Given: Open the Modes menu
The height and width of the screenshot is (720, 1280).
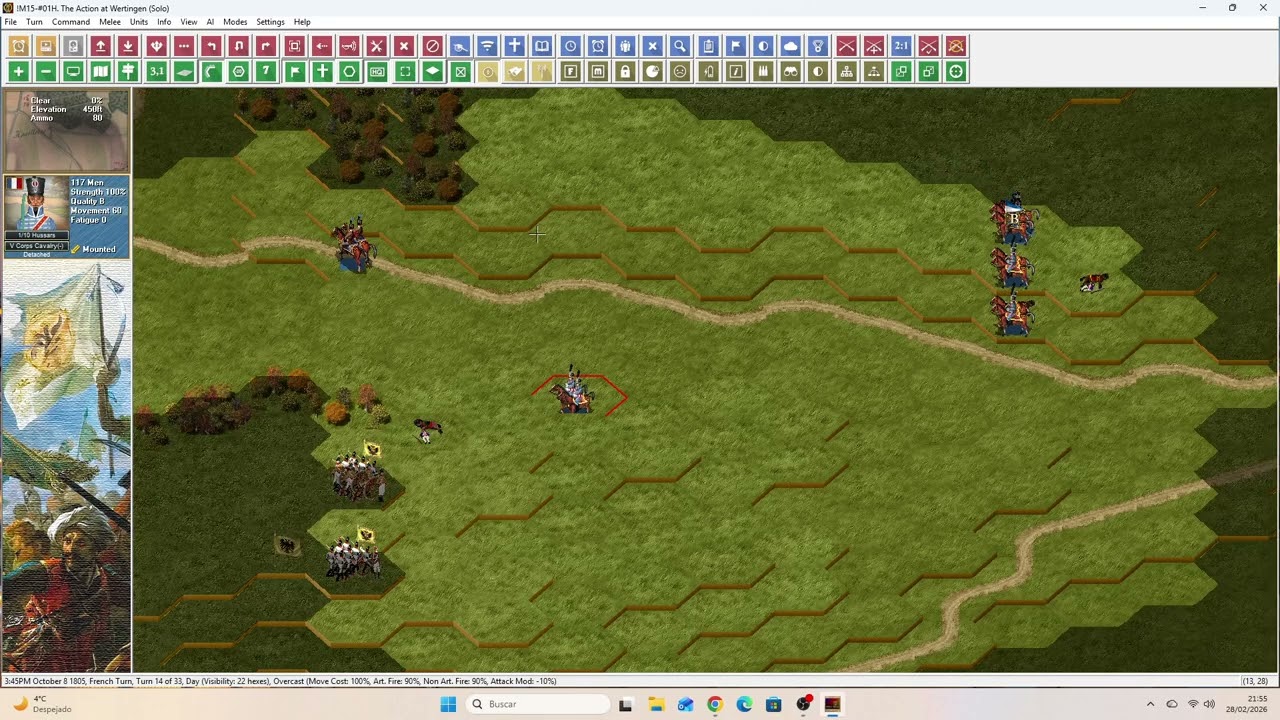Looking at the screenshot, I should click(235, 22).
